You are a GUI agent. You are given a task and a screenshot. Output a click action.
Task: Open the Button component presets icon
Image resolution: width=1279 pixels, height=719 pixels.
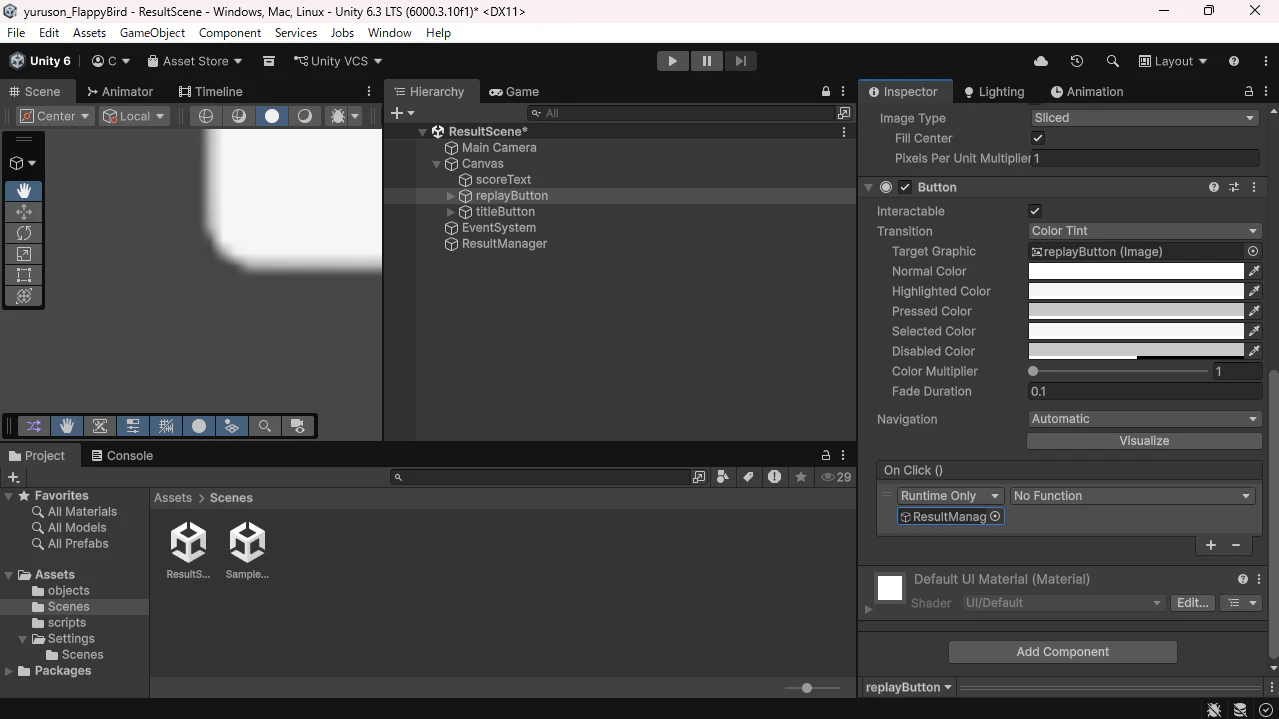click(x=1234, y=187)
